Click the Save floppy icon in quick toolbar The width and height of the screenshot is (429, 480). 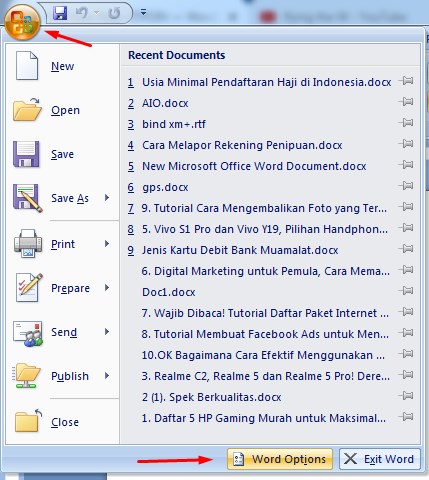pos(60,13)
